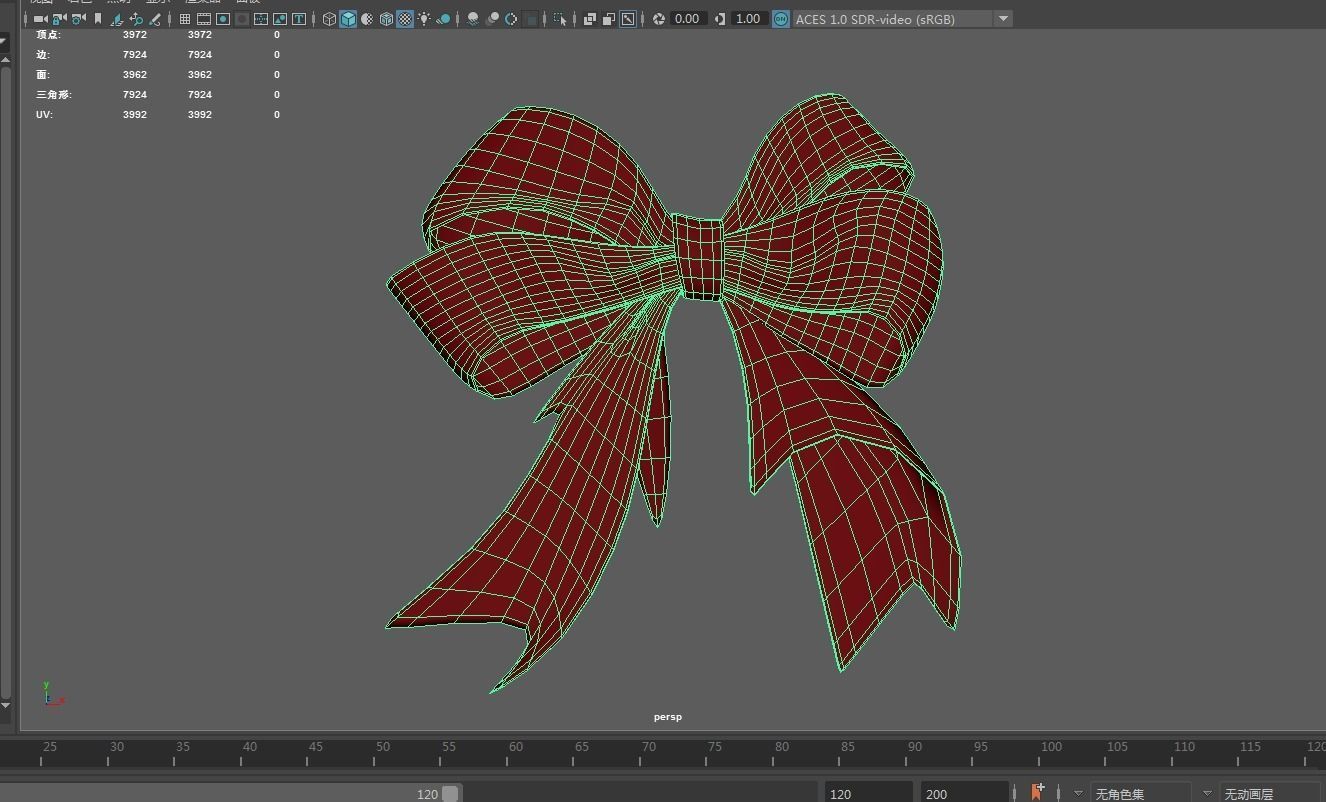Viewport: 1326px width, 802px height.
Task: Click the UV count label
Action: pyautogui.click(x=44, y=114)
